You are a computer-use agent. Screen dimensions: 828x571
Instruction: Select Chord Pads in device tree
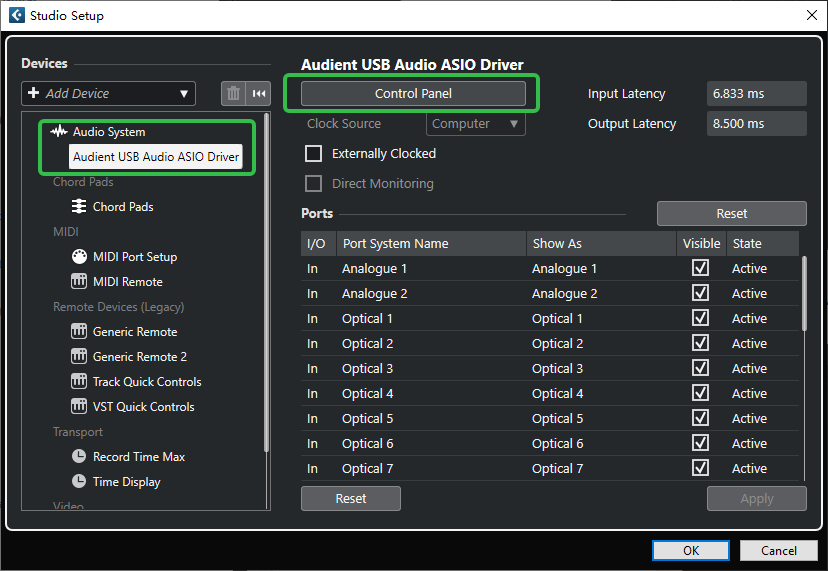(123, 207)
